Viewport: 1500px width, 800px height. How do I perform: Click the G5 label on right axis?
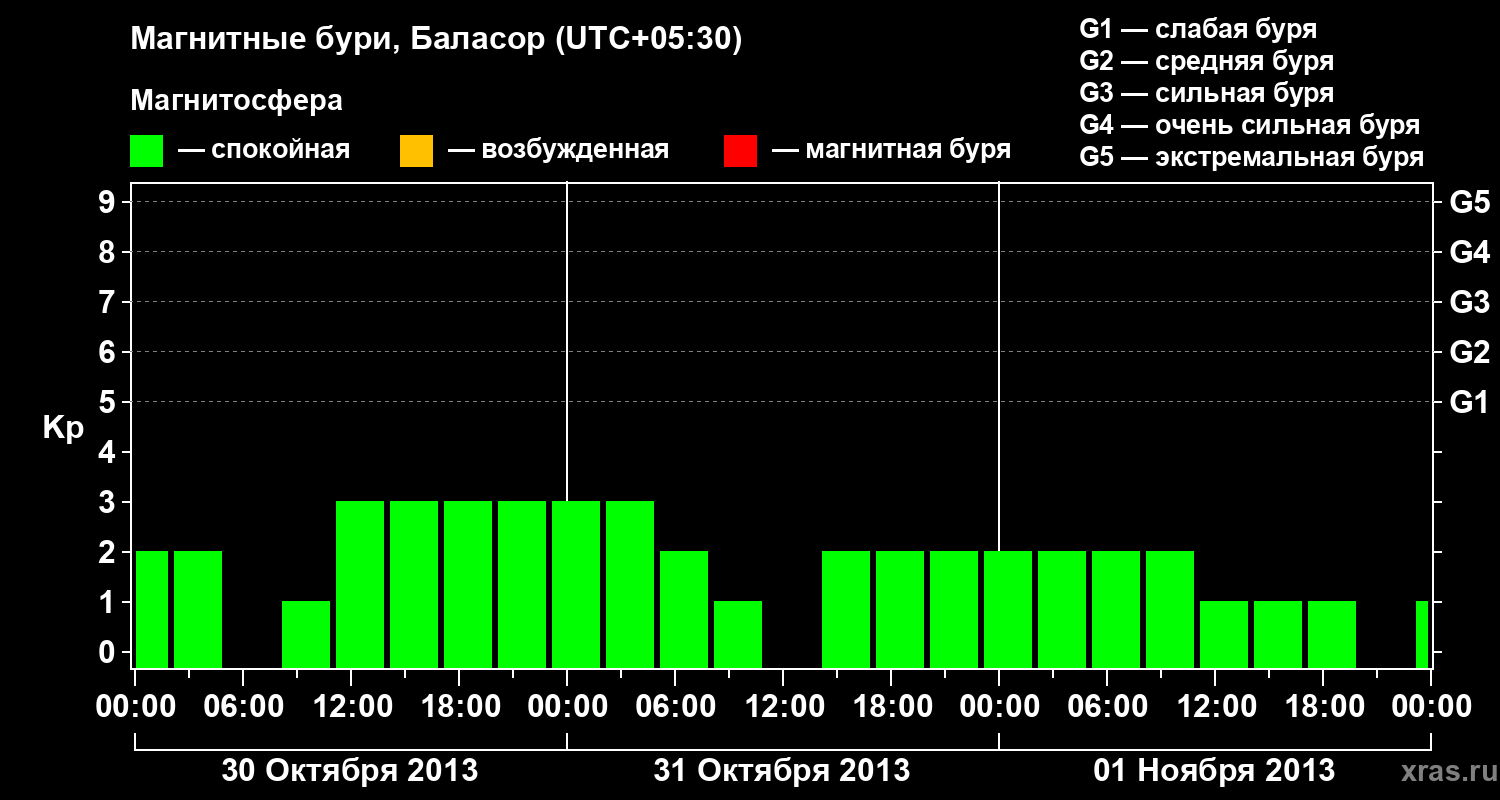pyautogui.click(x=1470, y=202)
